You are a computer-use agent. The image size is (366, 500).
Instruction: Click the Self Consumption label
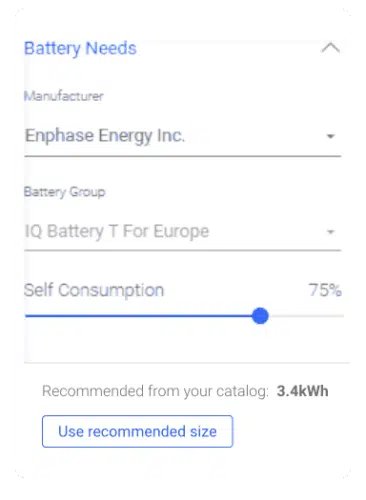point(94,290)
